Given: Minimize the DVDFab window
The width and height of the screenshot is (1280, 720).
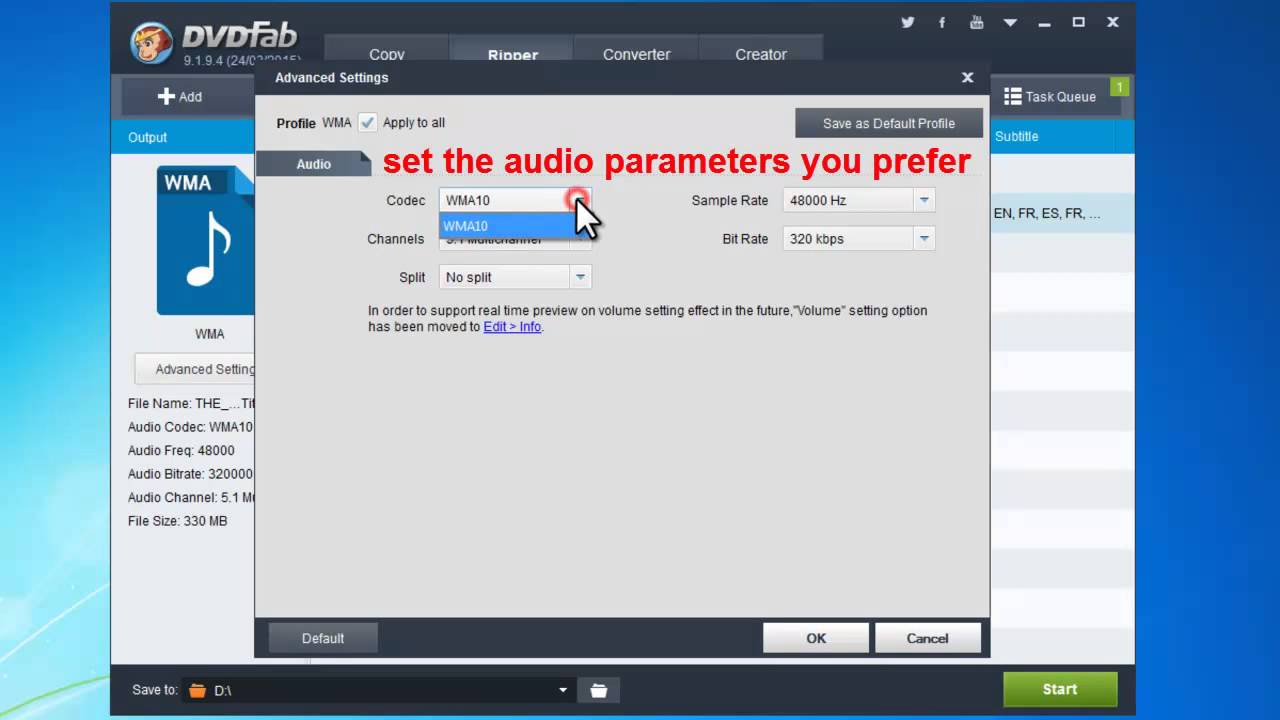Looking at the screenshot, I should pos(1045,22).
